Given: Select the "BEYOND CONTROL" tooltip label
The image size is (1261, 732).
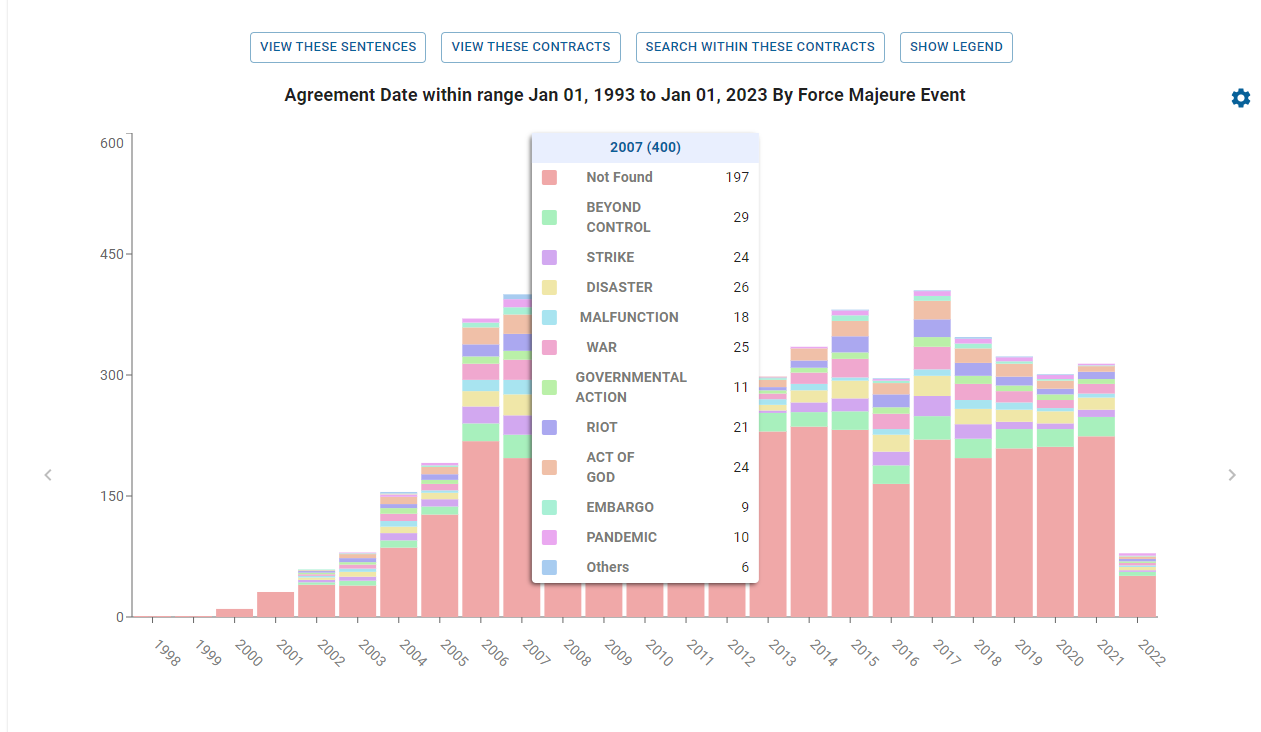Looking at the screenshot, I should (x=618, y=217).
